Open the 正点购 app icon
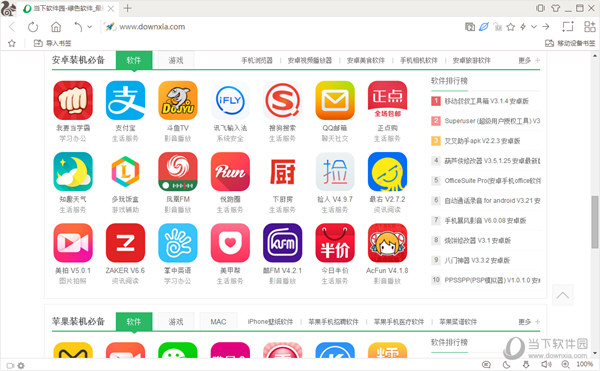Viewport: 600px width, 371px height. (387, 100)
